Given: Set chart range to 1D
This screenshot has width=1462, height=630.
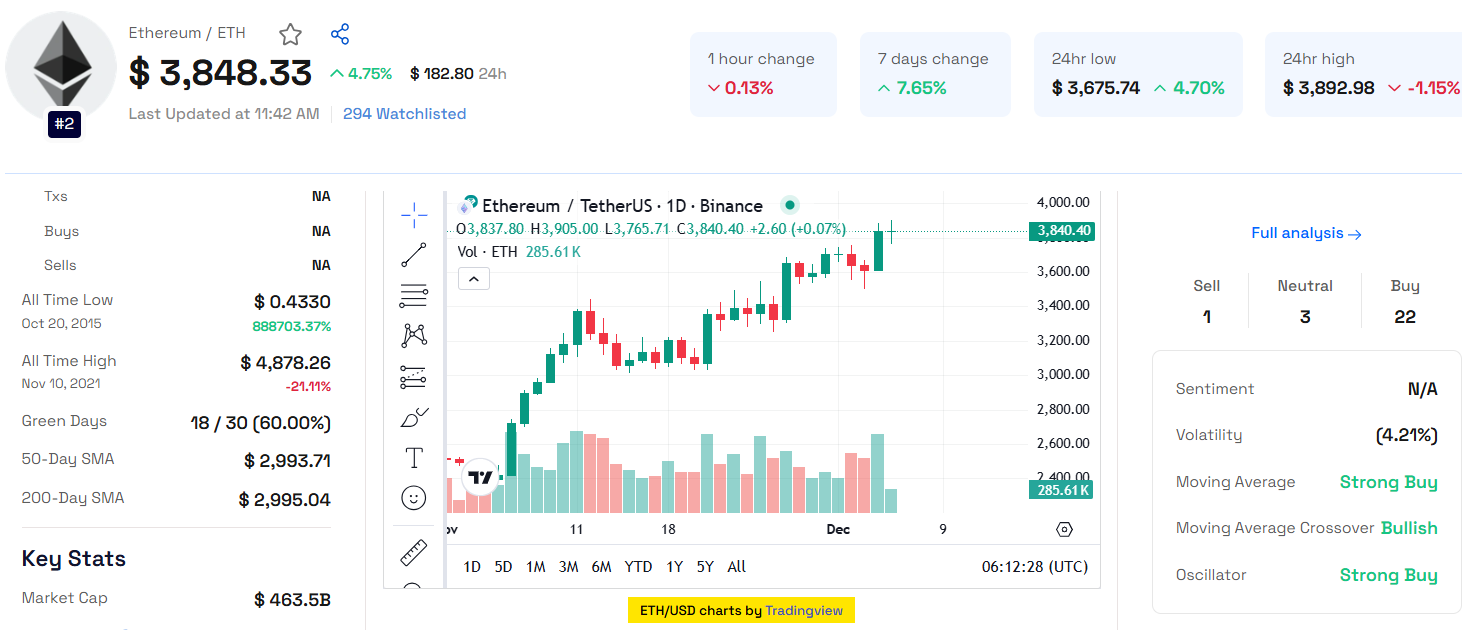Looking at the screenshot, I should (472, 567).
